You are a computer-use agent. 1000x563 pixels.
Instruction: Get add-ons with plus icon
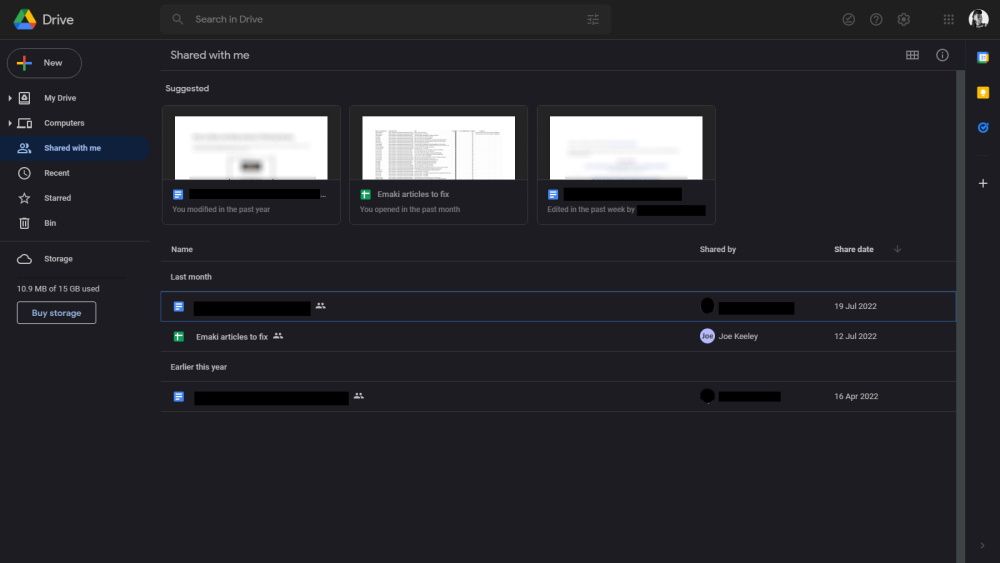(983, 183)
